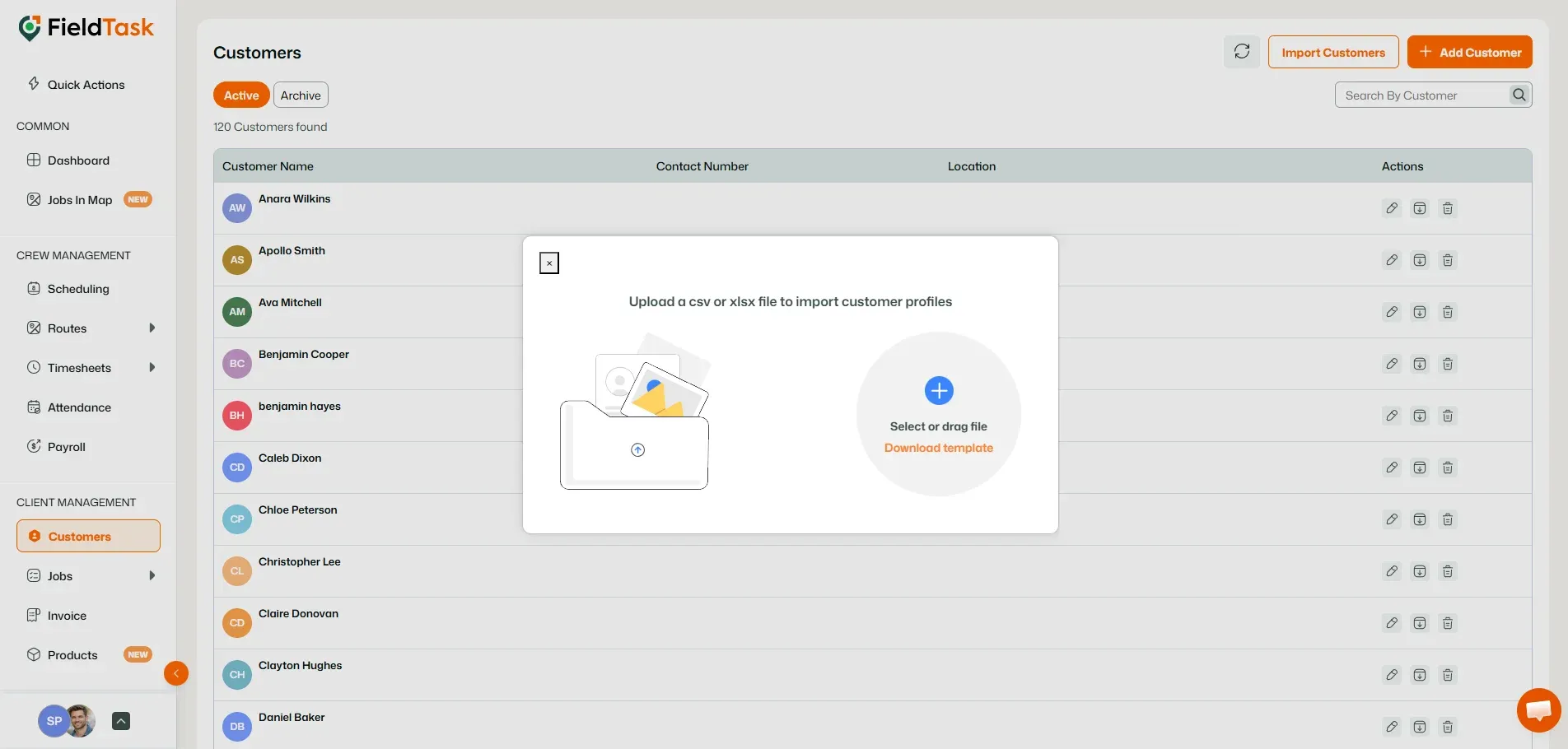The height and width of the screenshot is (749, 1568).
Task: Edit Christopher Lee customer
Action: point(1392,571)
